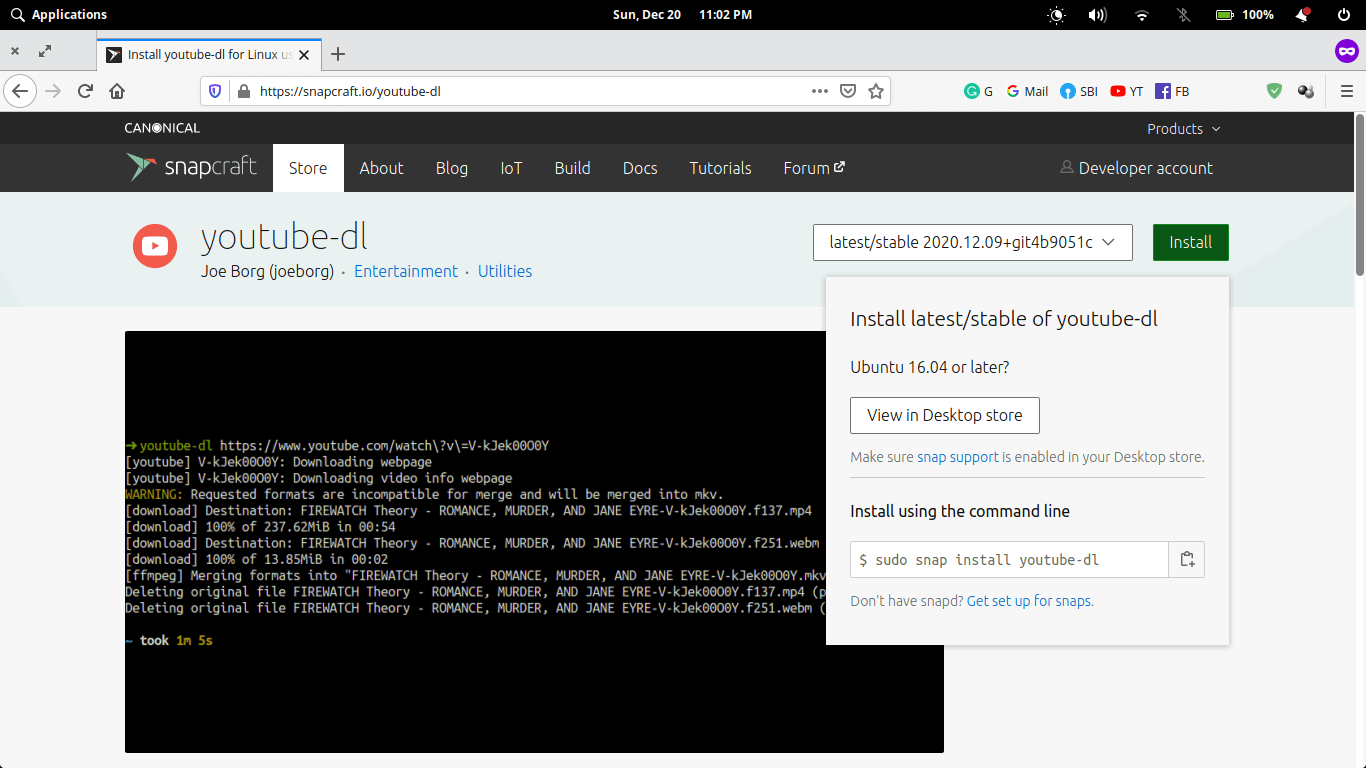Open the volume sound indicator
This screenshot has width=1366, height=768.
[1098, 15]
